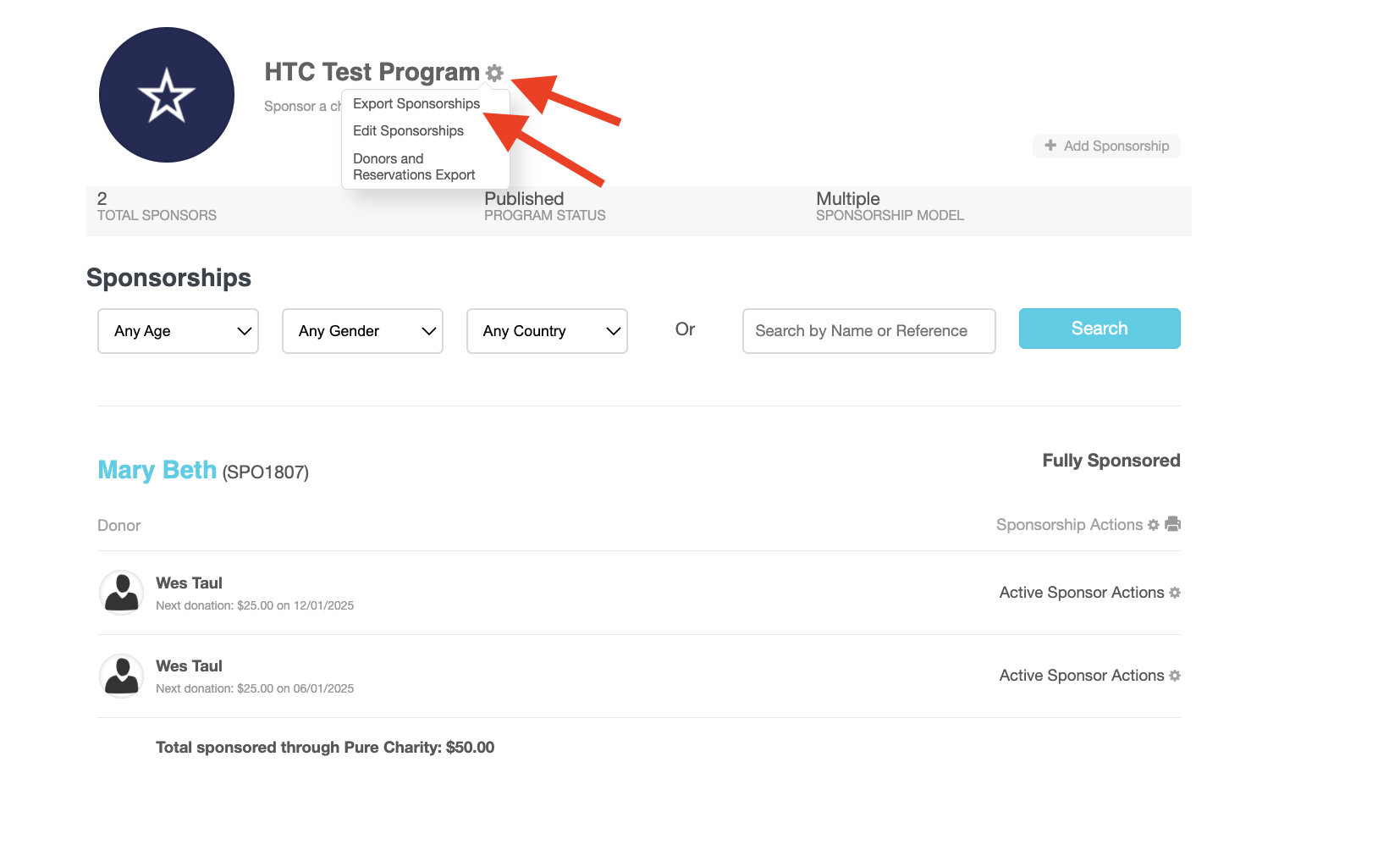Expand the Any Age dropdown
Viewport: 1400px width, 845px height.
click(x=178, y=331)
